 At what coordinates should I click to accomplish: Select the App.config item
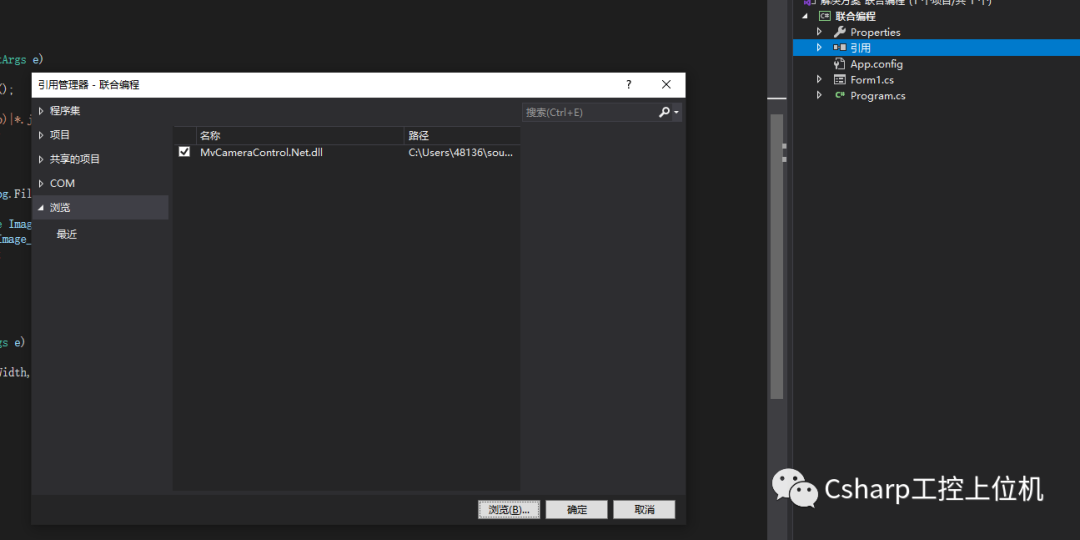876,64
